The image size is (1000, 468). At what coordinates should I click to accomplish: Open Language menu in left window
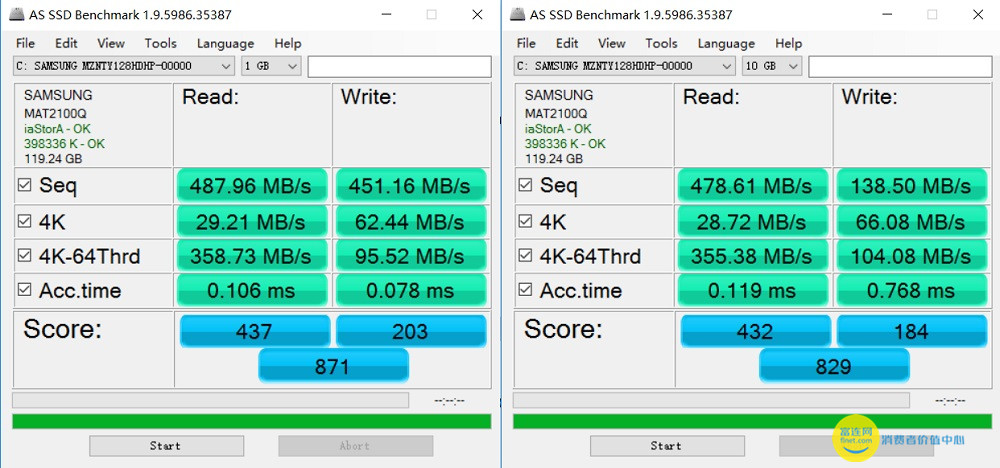(225, 43)
